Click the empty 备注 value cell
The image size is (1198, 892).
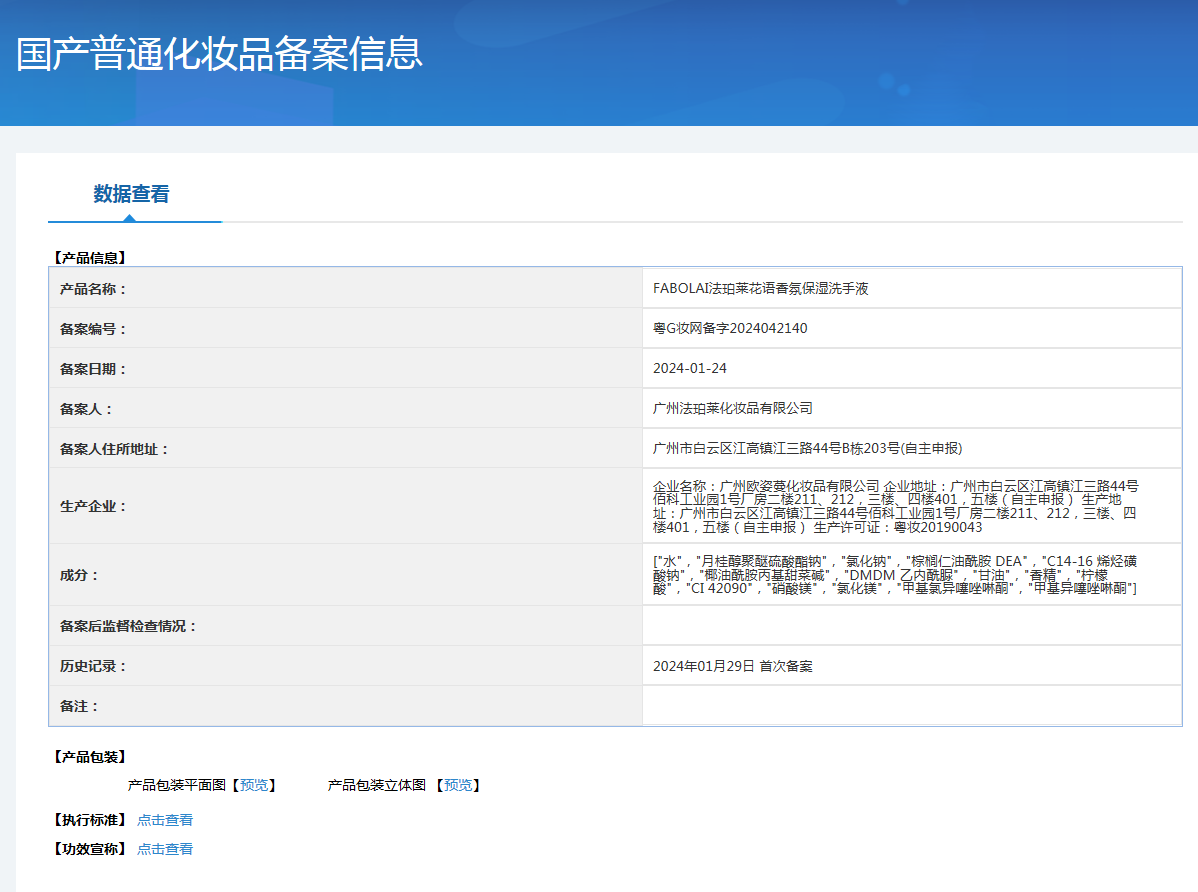[910, 706]
